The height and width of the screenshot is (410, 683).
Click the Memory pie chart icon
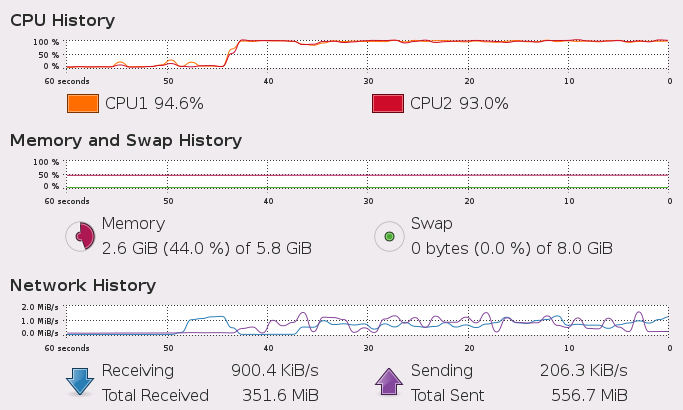click(x=80, y=236)
